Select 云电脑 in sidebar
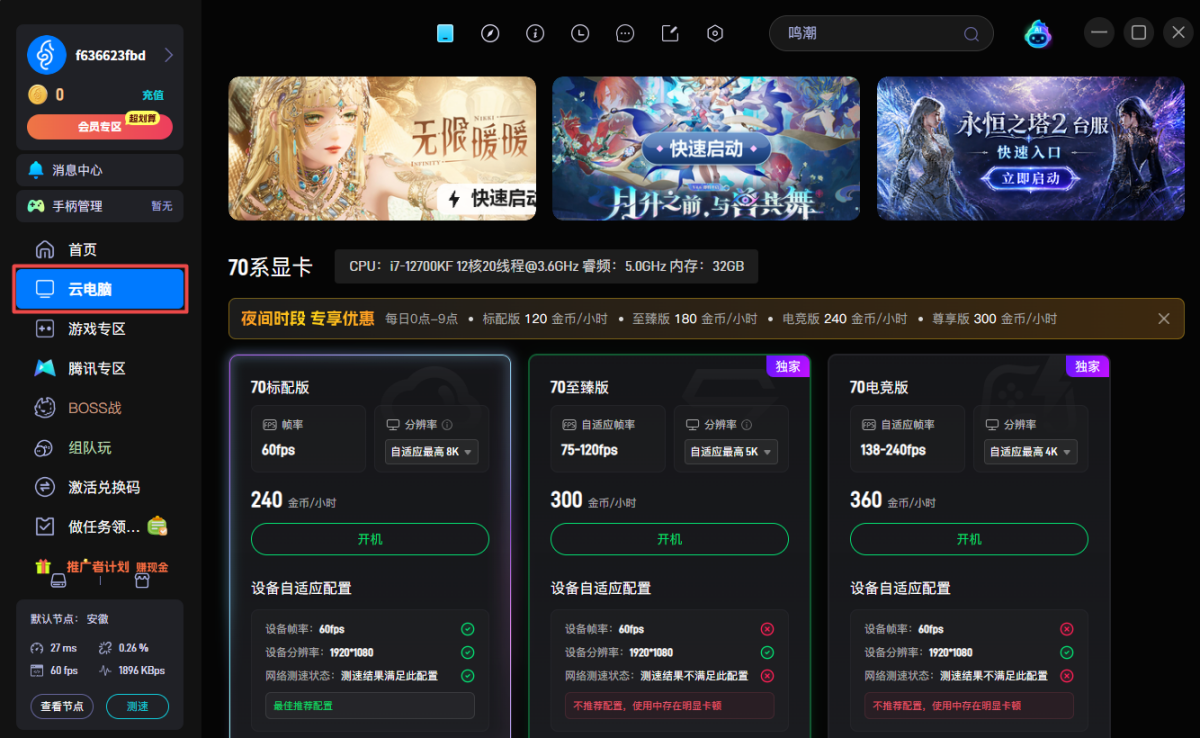Image resolution: width=1200 pixels, height=738 pixels. pyautogui.click(x=100, y=290)
